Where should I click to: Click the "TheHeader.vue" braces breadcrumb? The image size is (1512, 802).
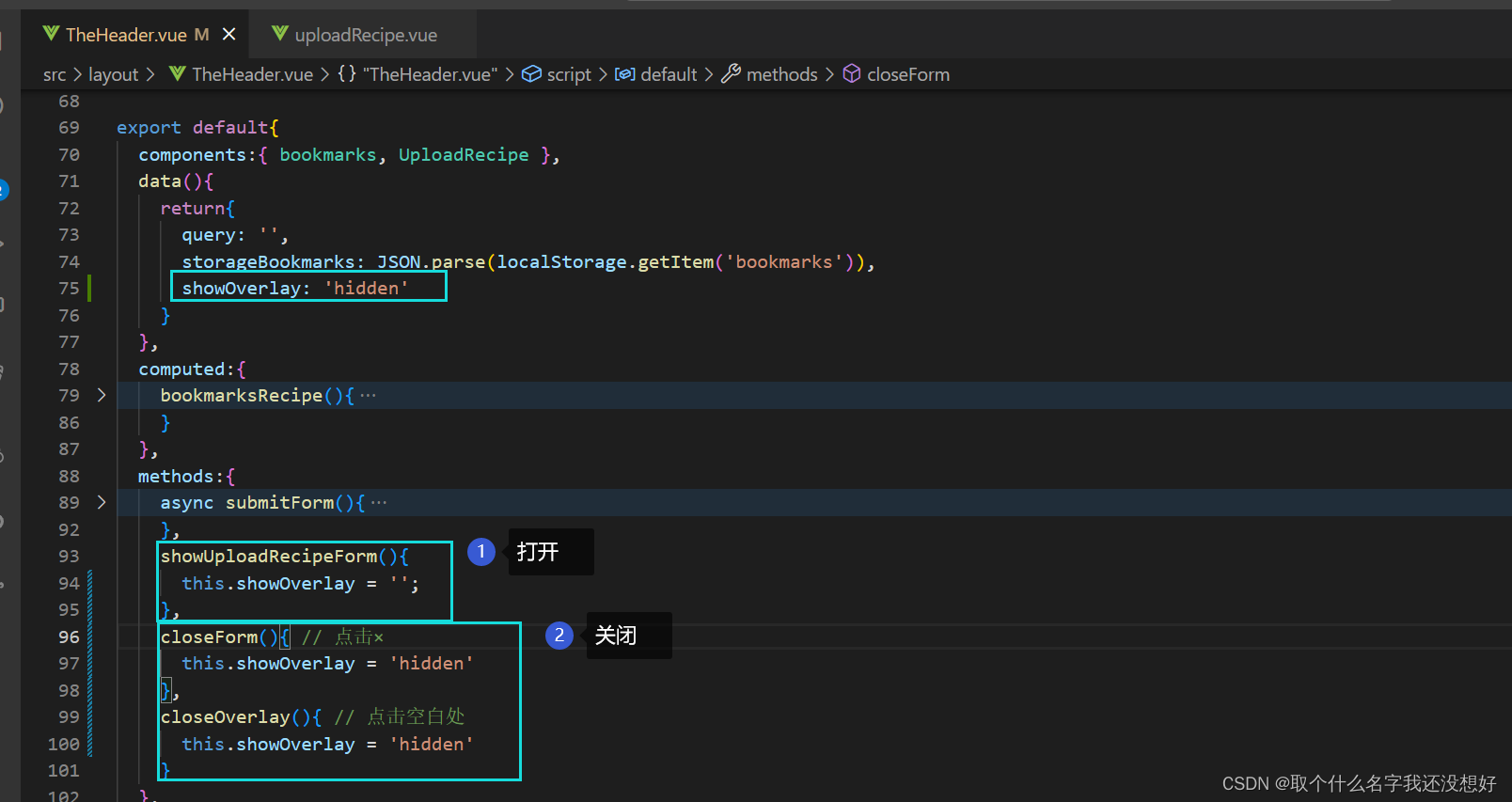pyautogui.click(x=430, y=74)
